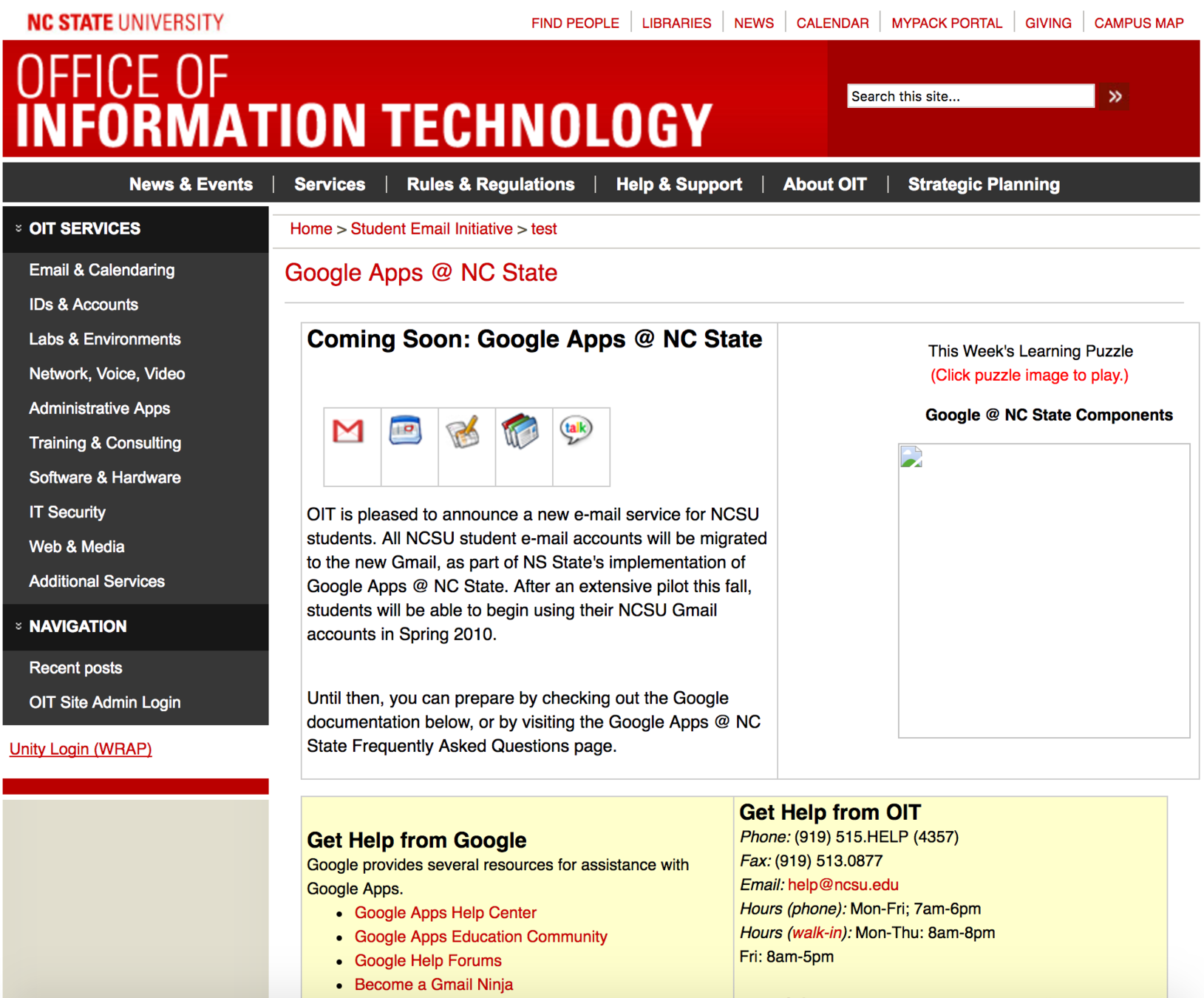Click the Google Apps @ NC State heading
The width and height of the screenshot is (1204, 998).
click(421, 273)
